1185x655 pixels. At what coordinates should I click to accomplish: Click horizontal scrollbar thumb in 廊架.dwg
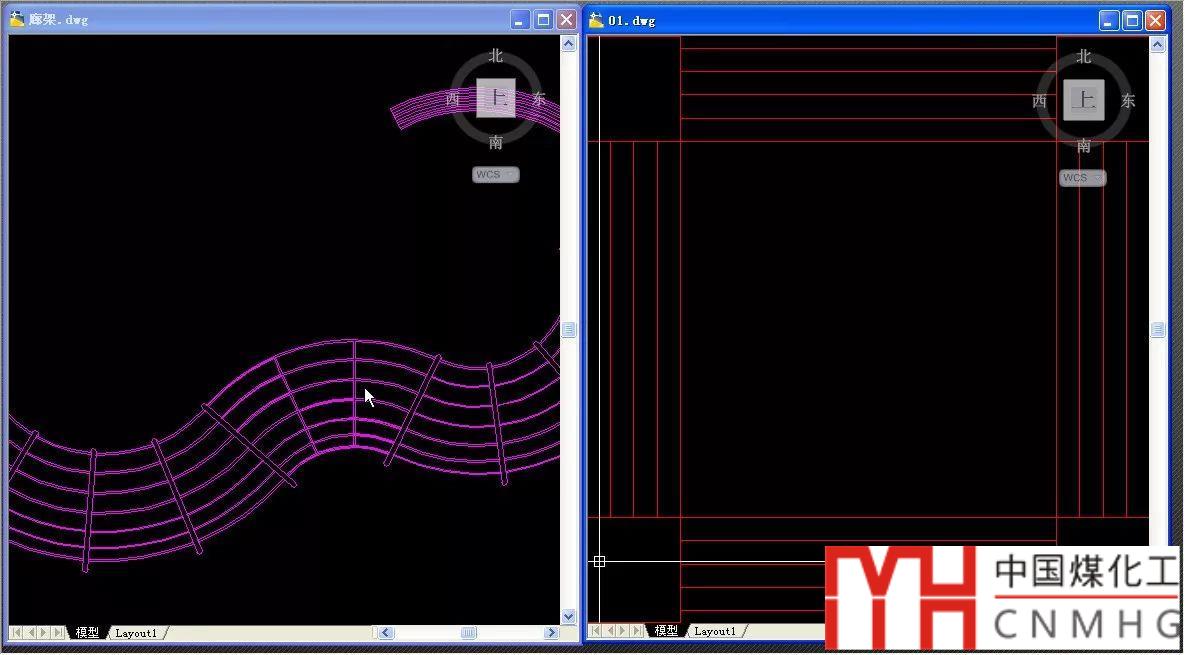tap(468, 633)
